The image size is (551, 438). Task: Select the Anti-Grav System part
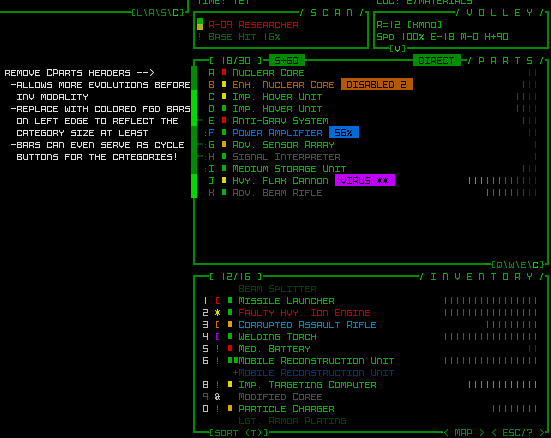(x=280, y=121)
